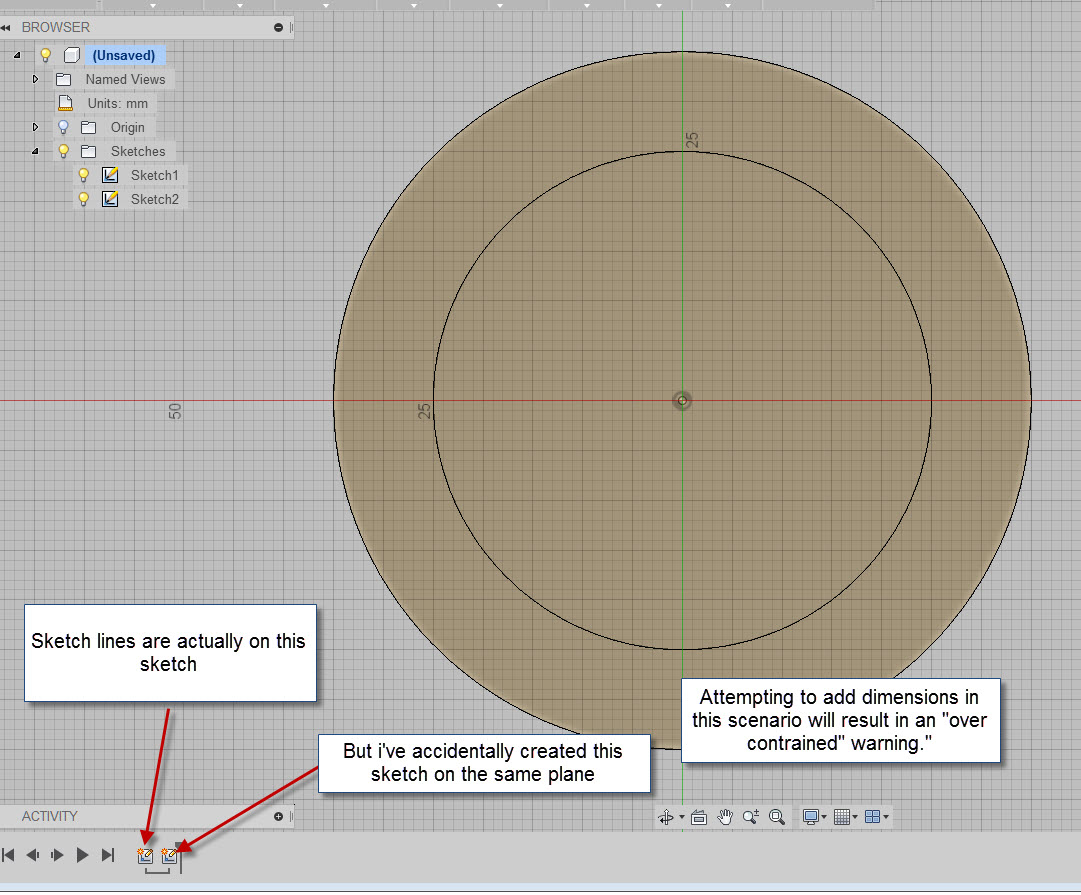Select first sketch feature in timeline

[x=145, y=856]
